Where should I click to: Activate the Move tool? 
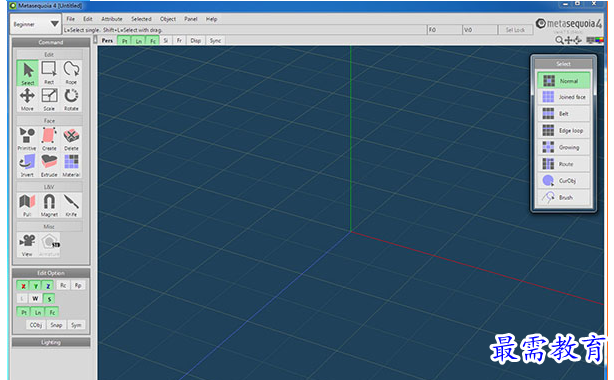tap(27, 99)
